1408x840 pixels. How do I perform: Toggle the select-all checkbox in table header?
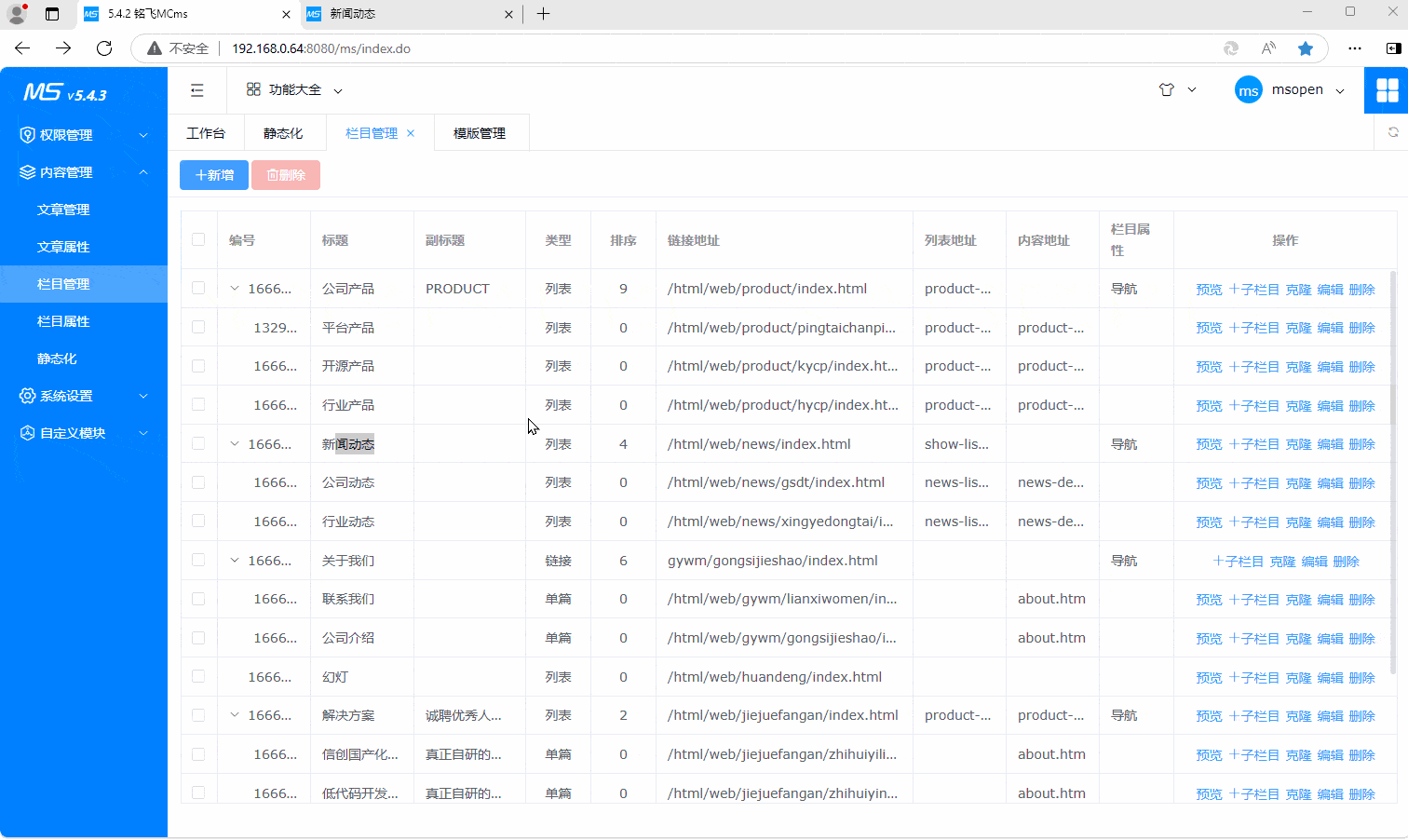coord(198,239)
